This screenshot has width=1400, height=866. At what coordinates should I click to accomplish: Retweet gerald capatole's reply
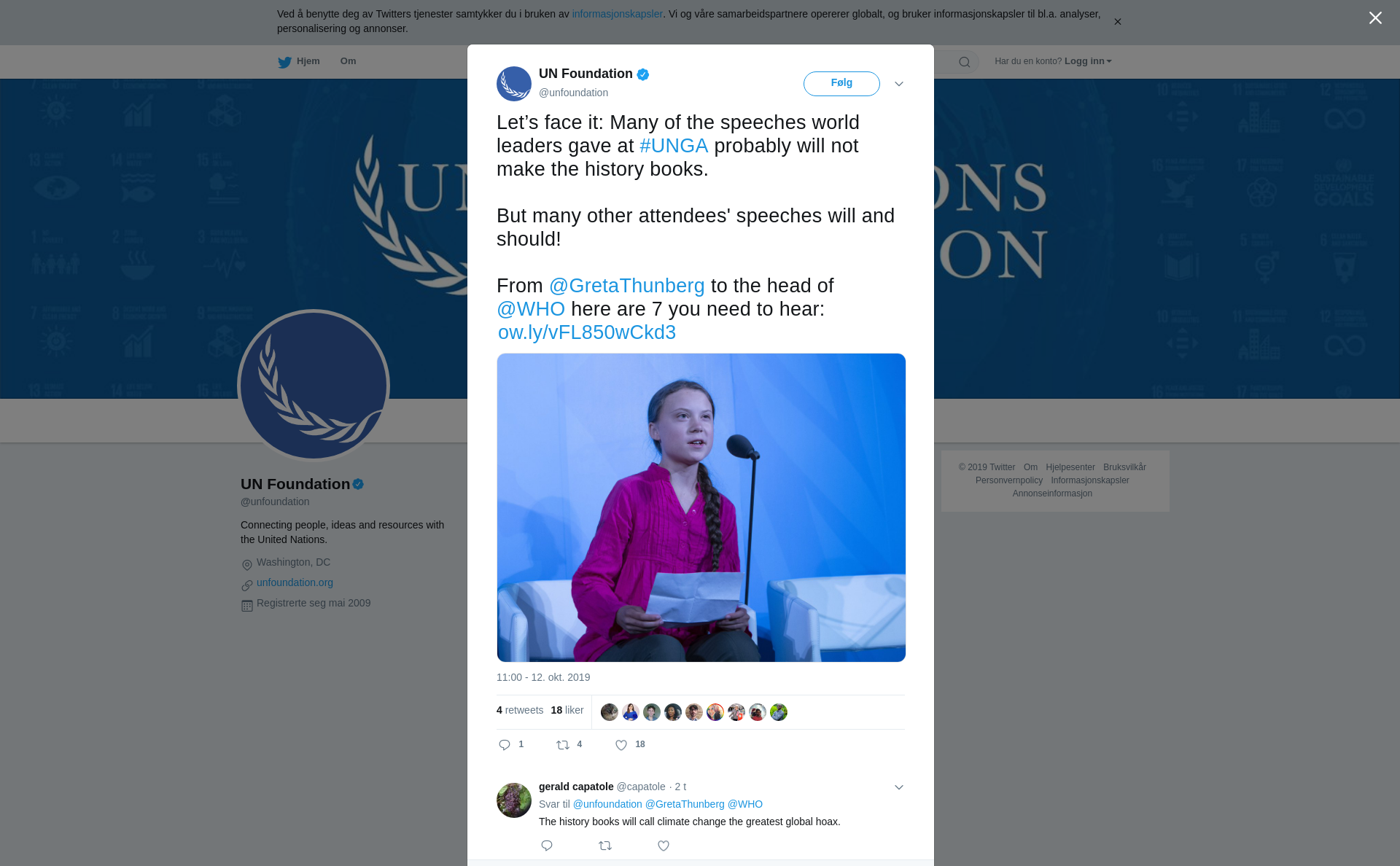click(x=605, y=846)
